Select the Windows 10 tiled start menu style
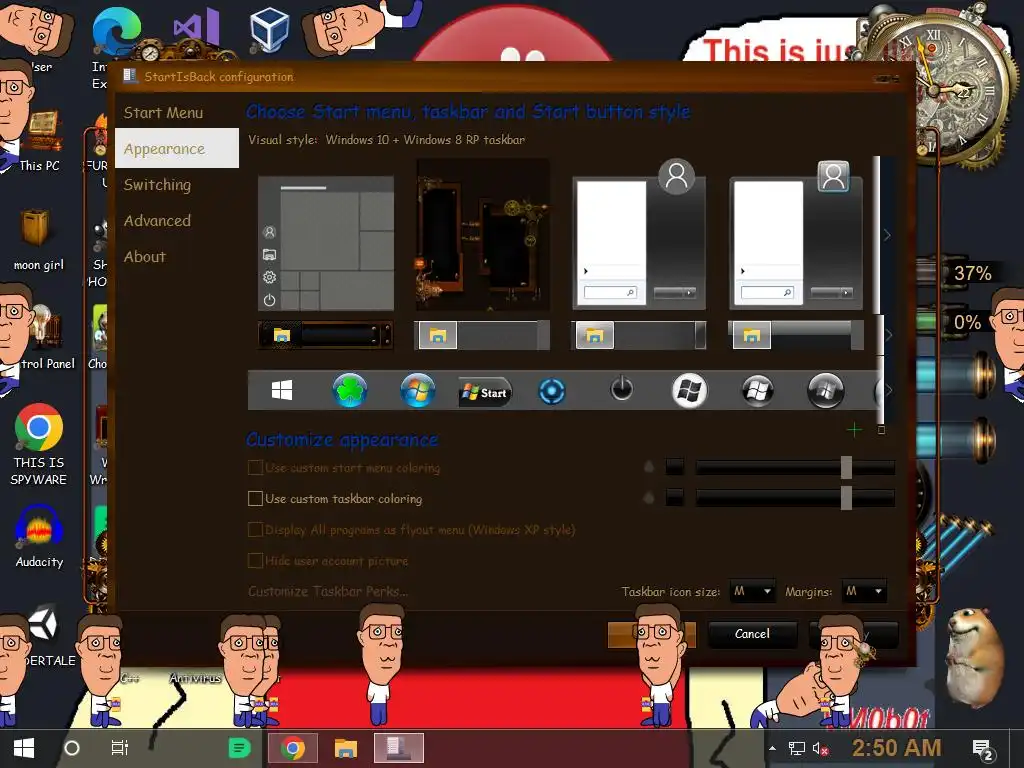1024x768 pixels. pos(326,243)
